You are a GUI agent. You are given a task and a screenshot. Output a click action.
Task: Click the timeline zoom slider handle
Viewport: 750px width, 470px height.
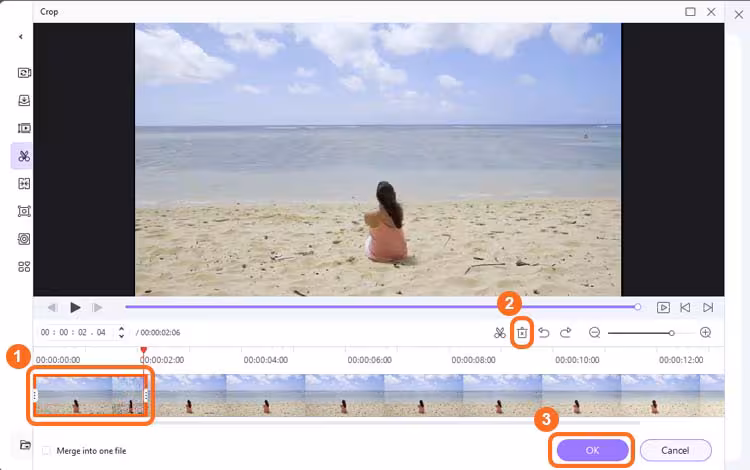tap(672, 333)
